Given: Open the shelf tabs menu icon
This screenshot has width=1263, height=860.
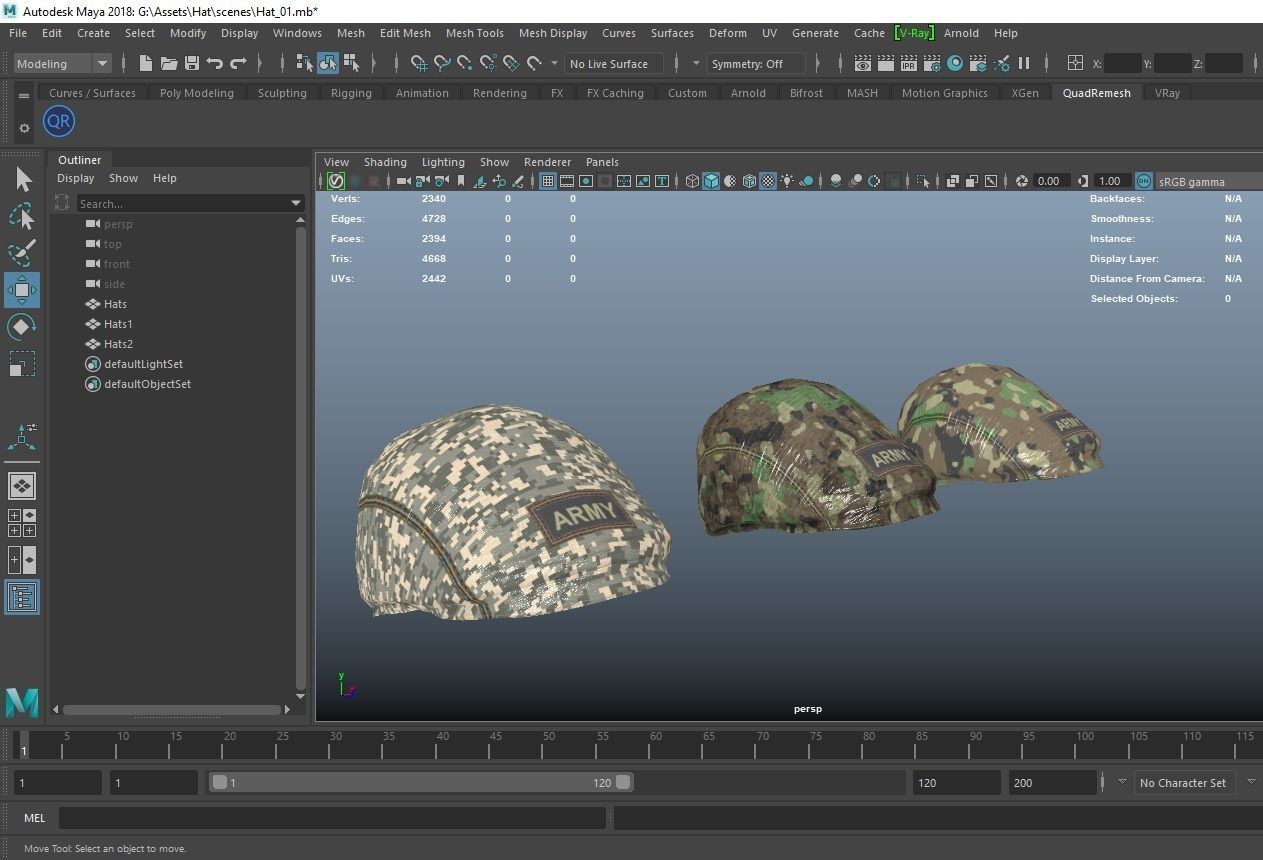Looking at the screenshot, I should (24, 96).
